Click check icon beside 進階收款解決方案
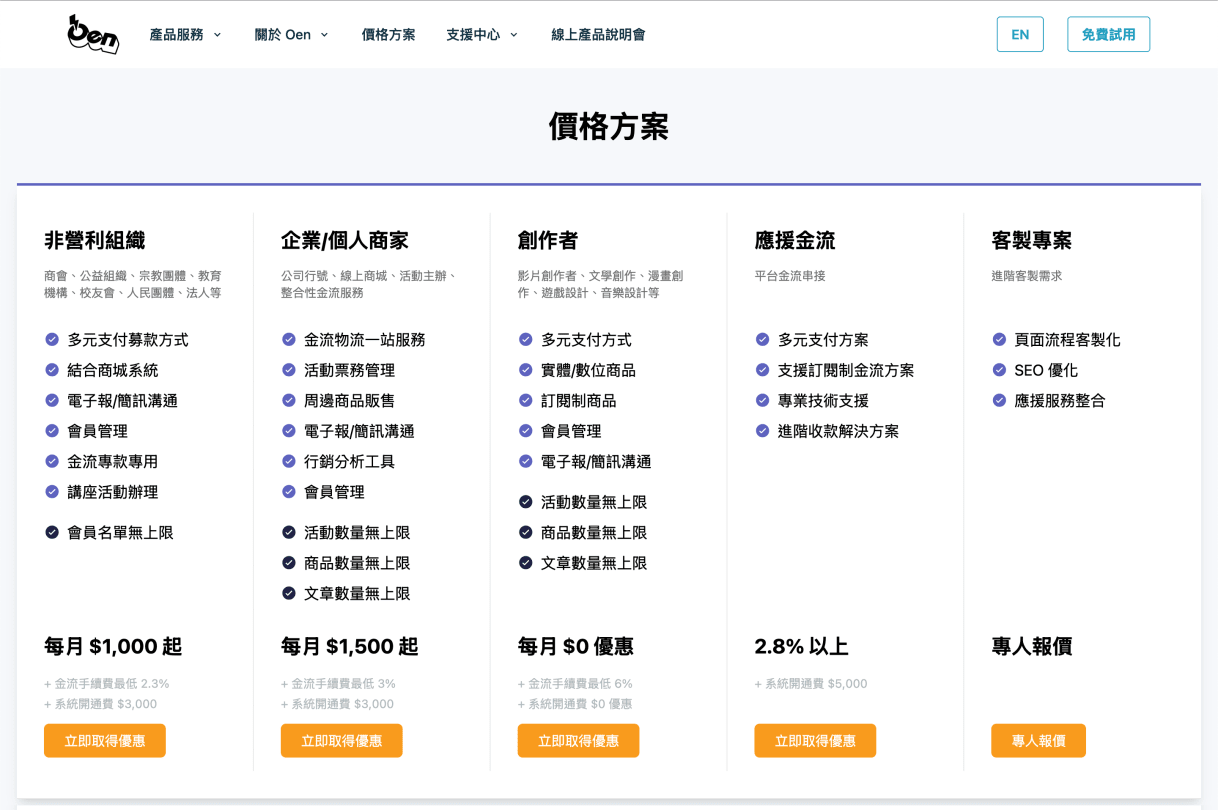This screenshot has width=1218, height=810. click(762, 431)
